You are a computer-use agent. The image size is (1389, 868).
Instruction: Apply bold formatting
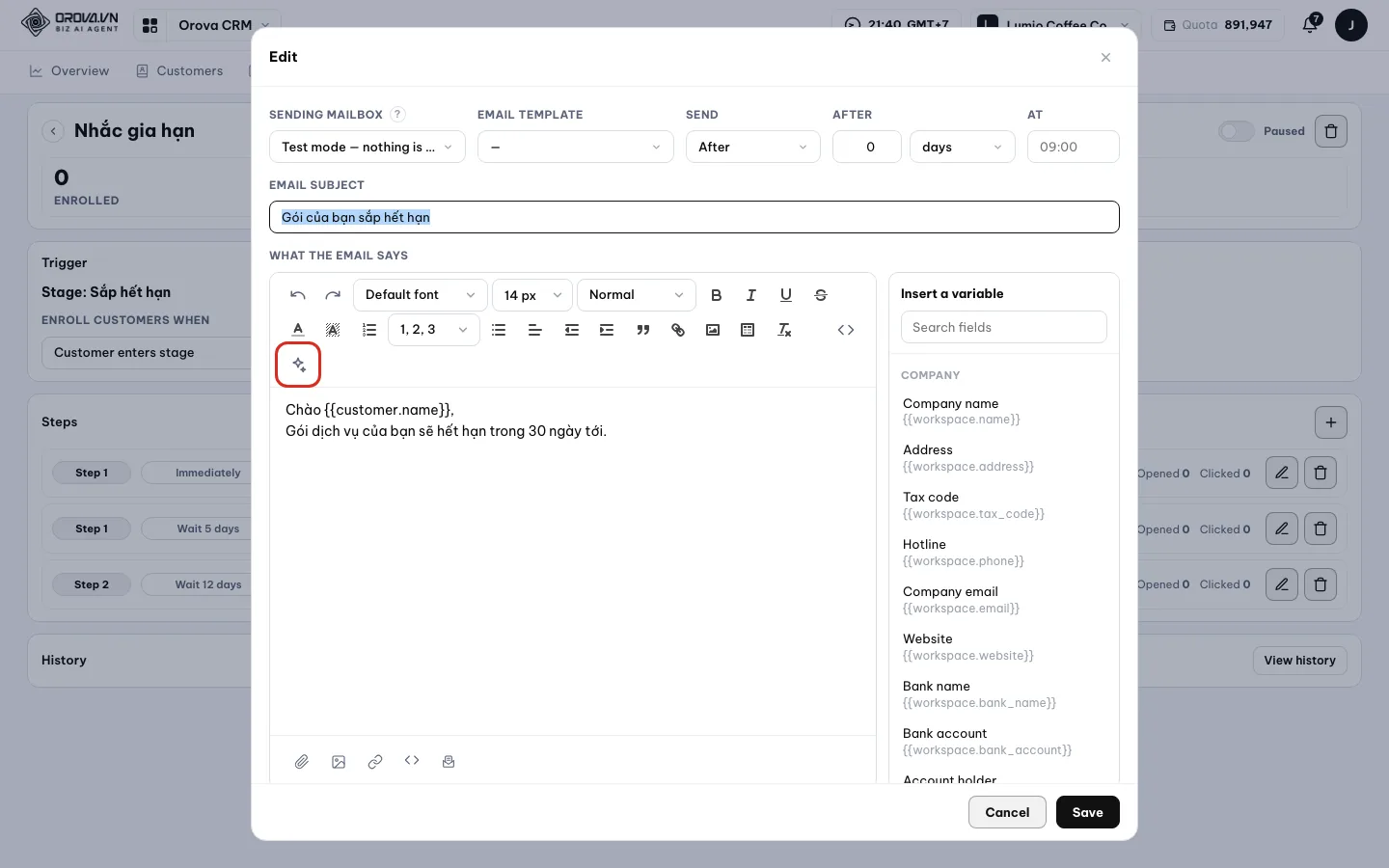[716, 295]
